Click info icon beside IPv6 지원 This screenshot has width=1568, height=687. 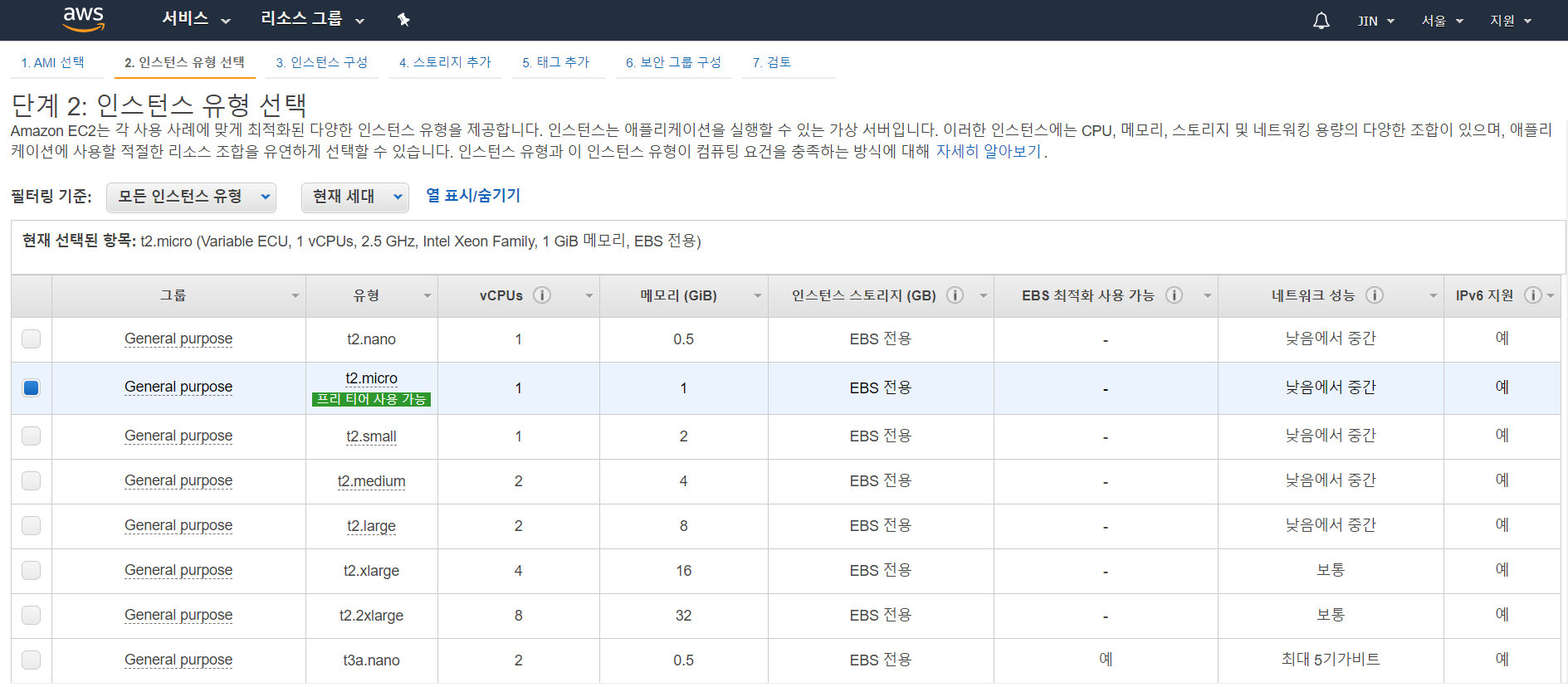coord(1532,295)
